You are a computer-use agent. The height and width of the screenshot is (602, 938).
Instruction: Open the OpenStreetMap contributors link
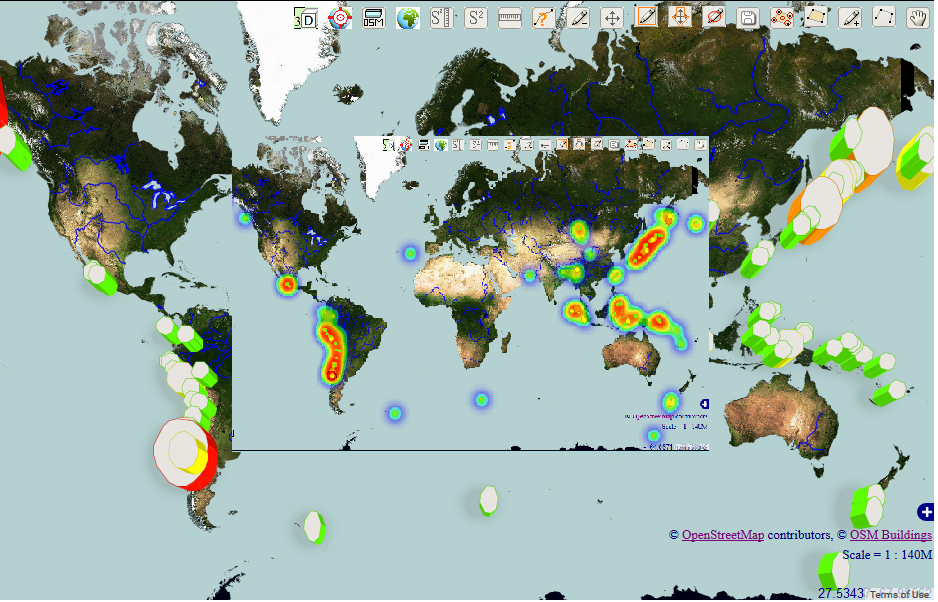point(722,535)
